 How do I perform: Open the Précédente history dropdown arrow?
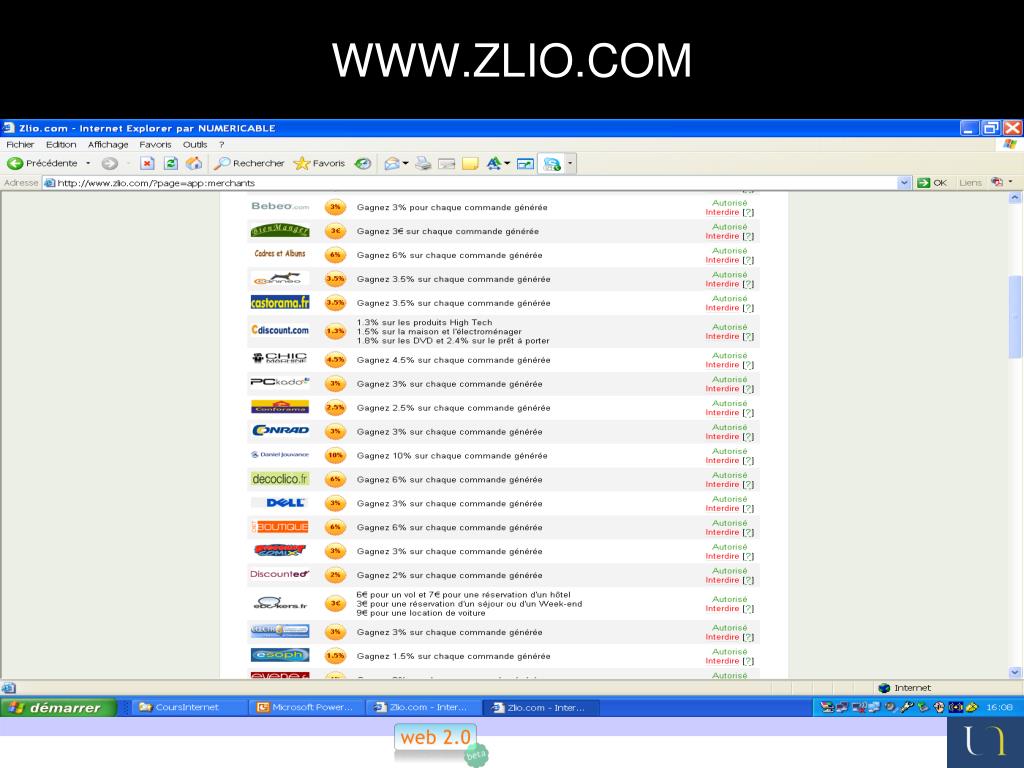[x=88, y=163]
